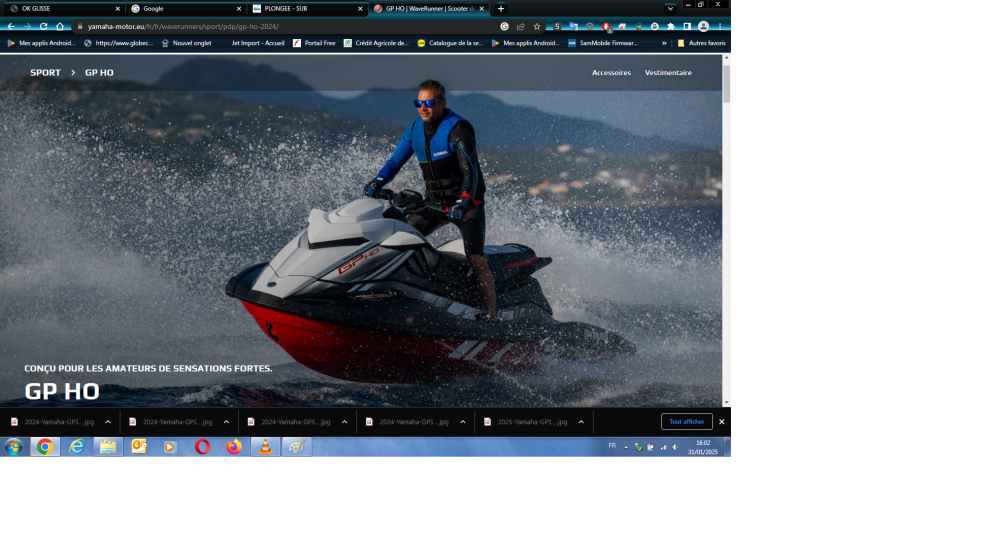
Task: Expand options for the first 2024-Yamaha download
Action: [x=108, y=422]
